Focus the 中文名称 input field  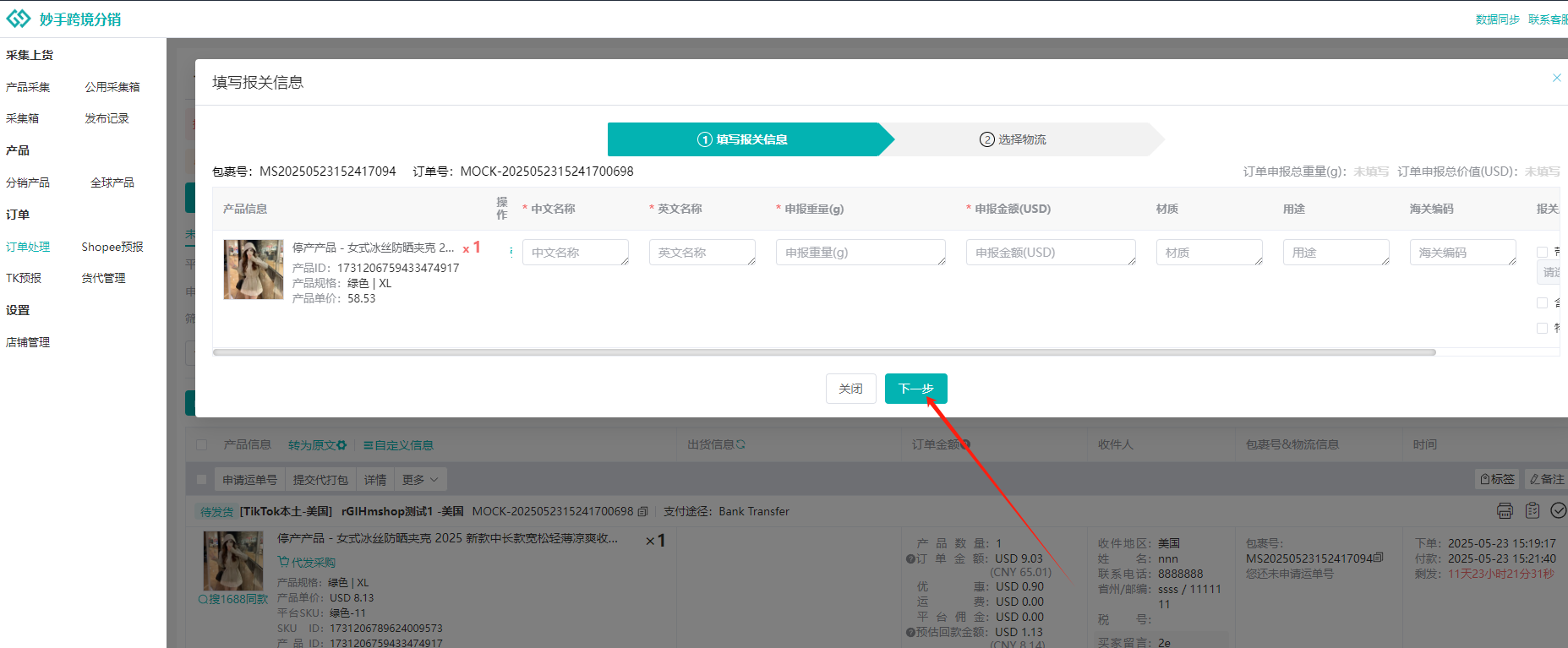pyautogui.click(x=576, y=253)
